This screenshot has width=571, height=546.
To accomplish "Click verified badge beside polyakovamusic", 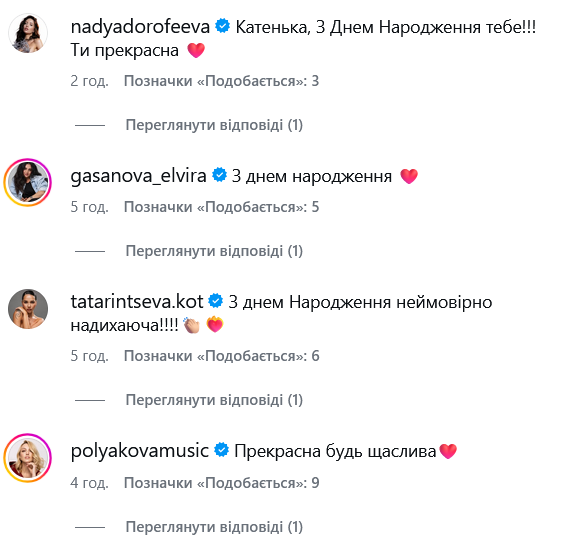I will 221,450.
